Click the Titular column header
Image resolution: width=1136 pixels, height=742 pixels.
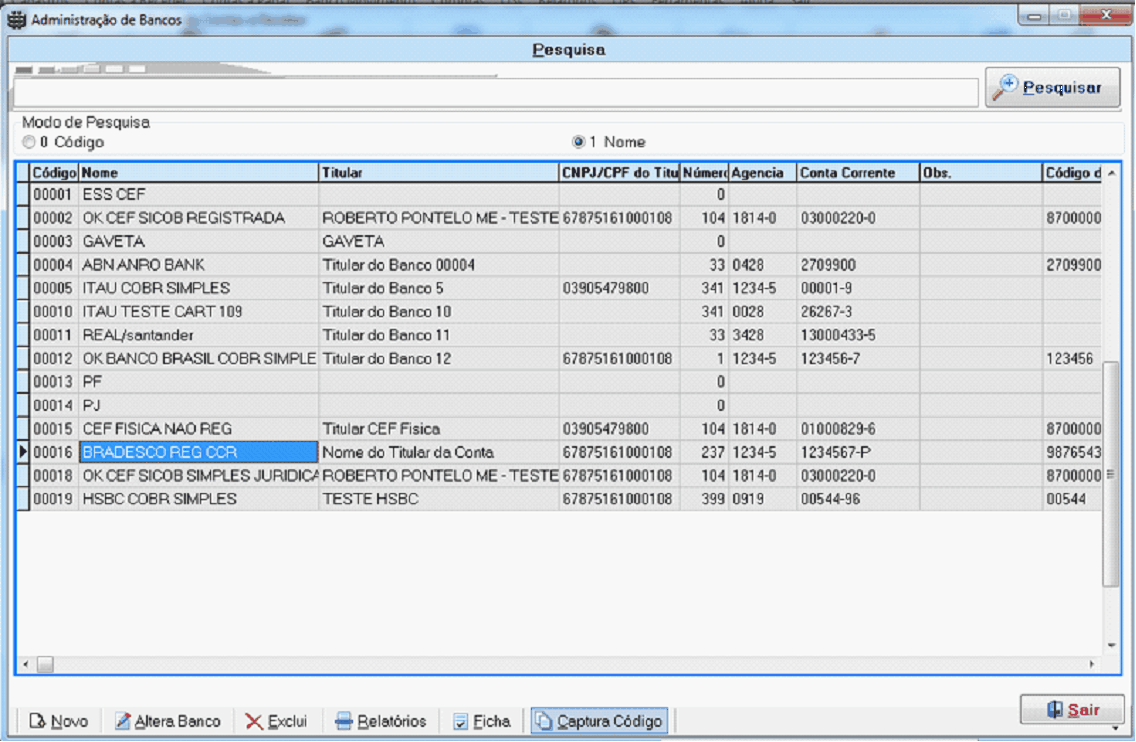(438, 173)
